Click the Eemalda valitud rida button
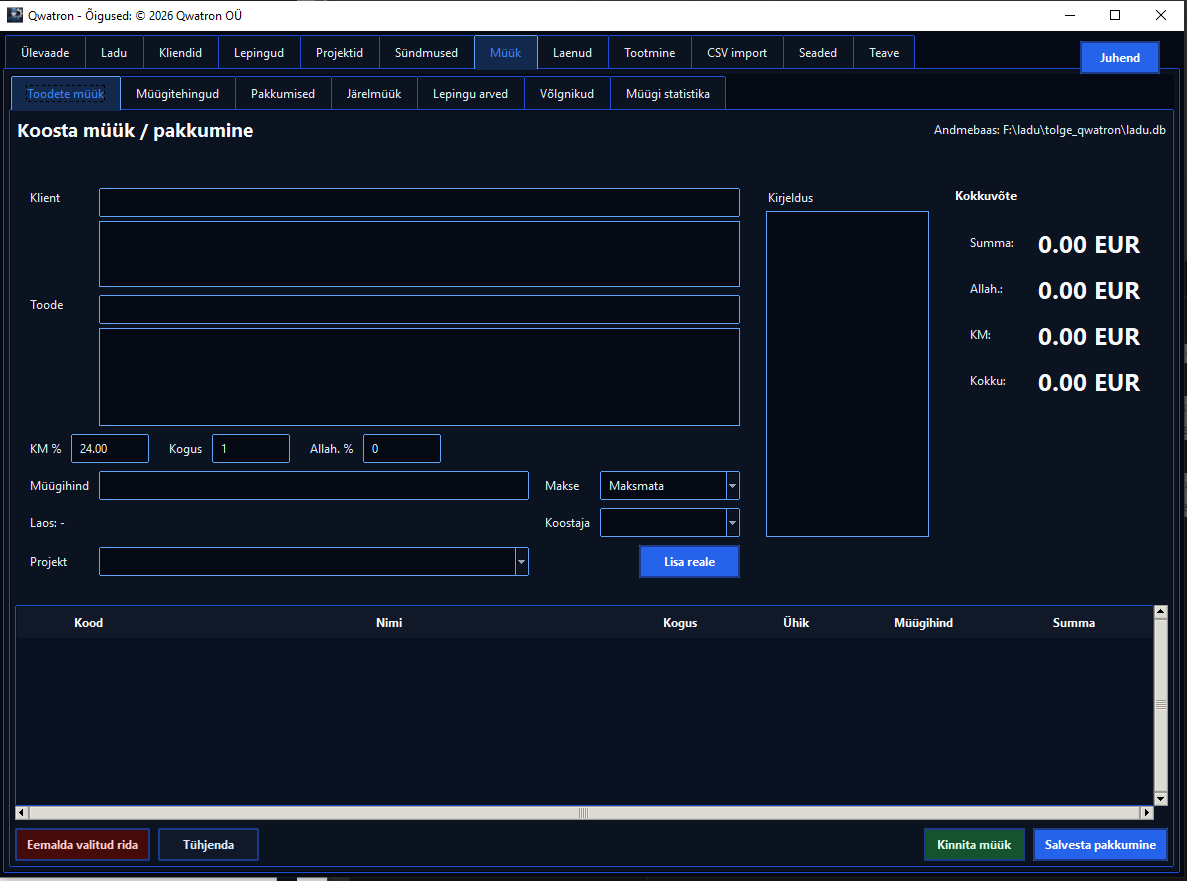The width and height of the screenshot is (1187, 881). point(83,845)
